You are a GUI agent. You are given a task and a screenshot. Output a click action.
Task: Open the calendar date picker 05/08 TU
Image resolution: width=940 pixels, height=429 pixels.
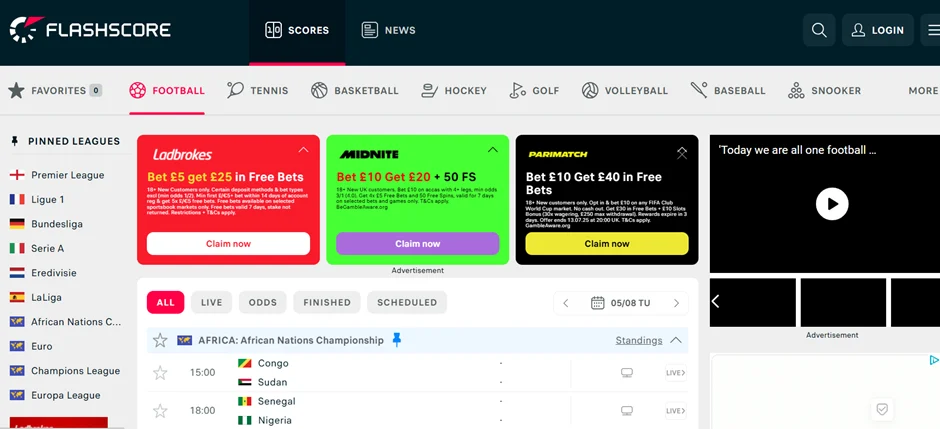point(621,303)
